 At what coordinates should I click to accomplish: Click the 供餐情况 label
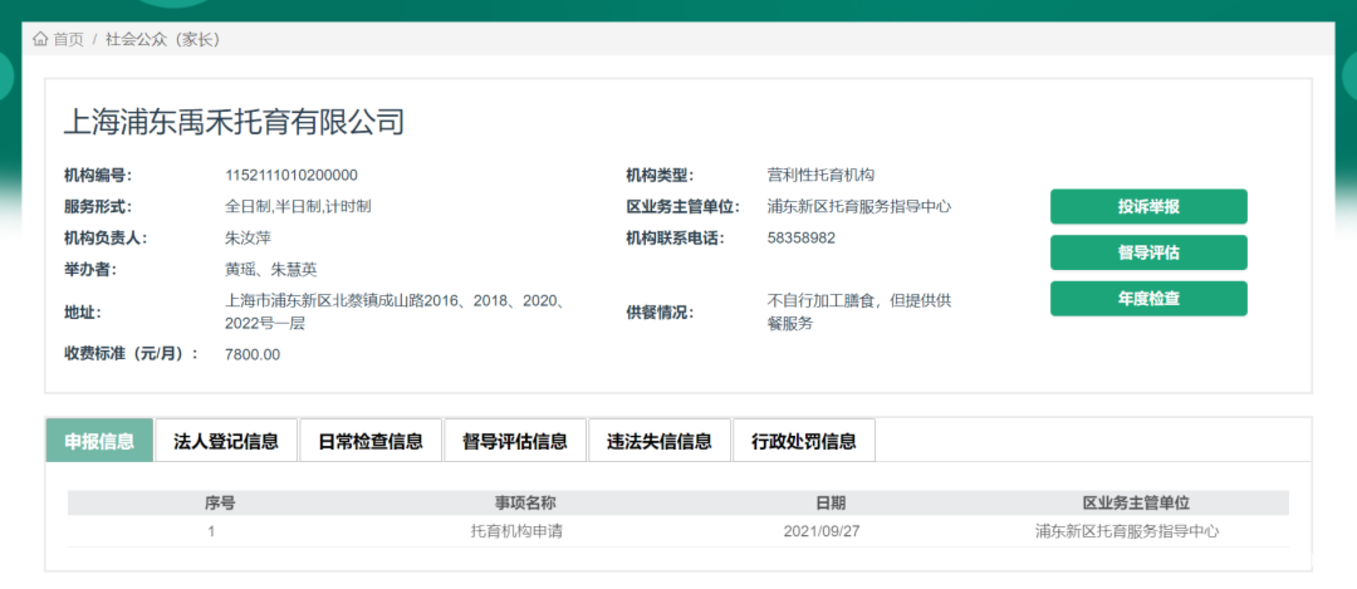[660, 312]
